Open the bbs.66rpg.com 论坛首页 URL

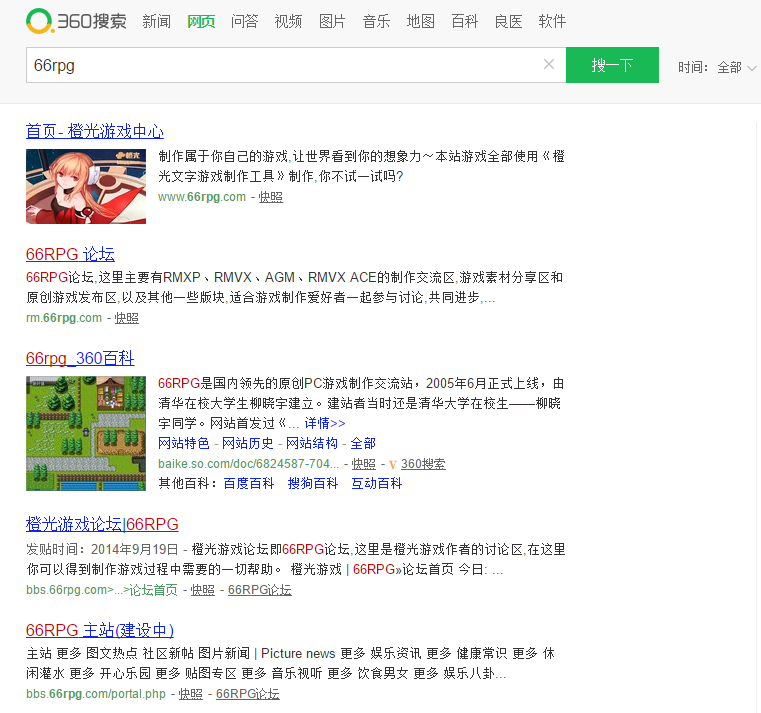[x=102, y=590]
